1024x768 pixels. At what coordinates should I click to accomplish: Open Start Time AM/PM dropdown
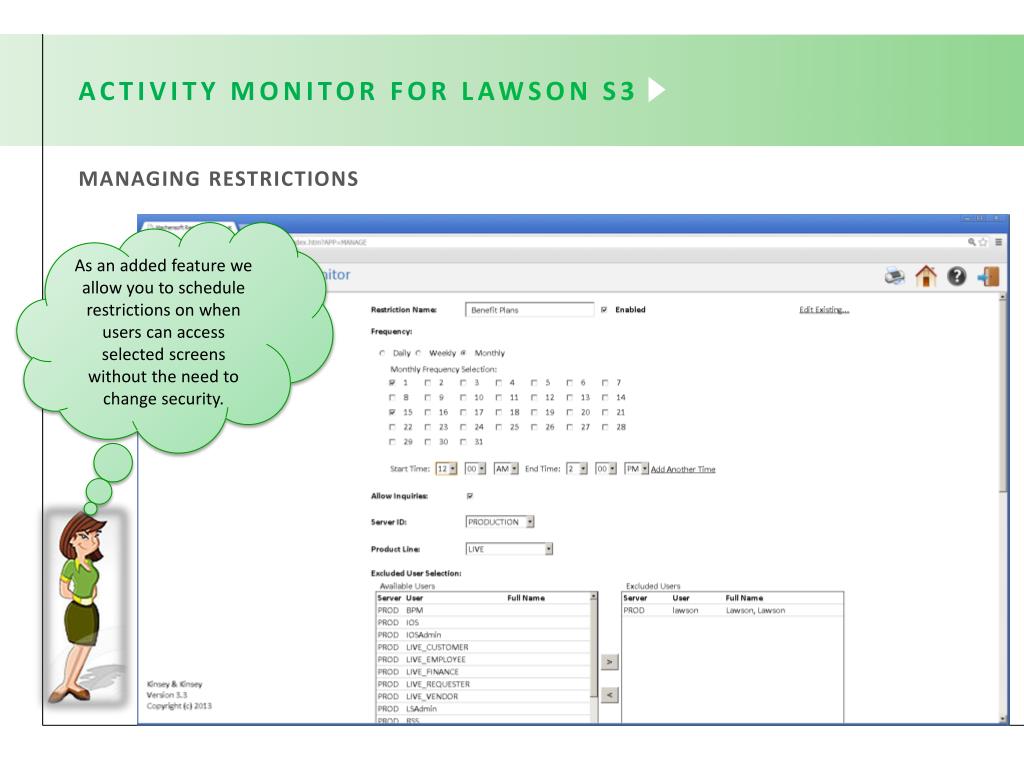coord(506,469)
